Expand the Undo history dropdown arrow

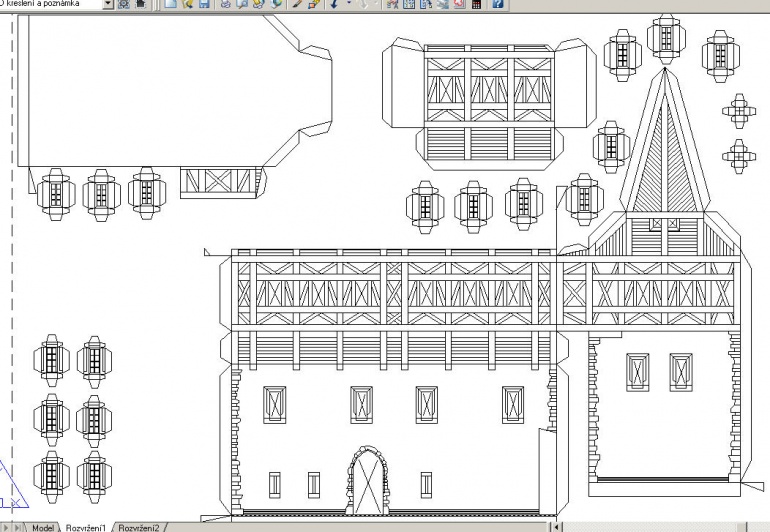click(349, 4)
